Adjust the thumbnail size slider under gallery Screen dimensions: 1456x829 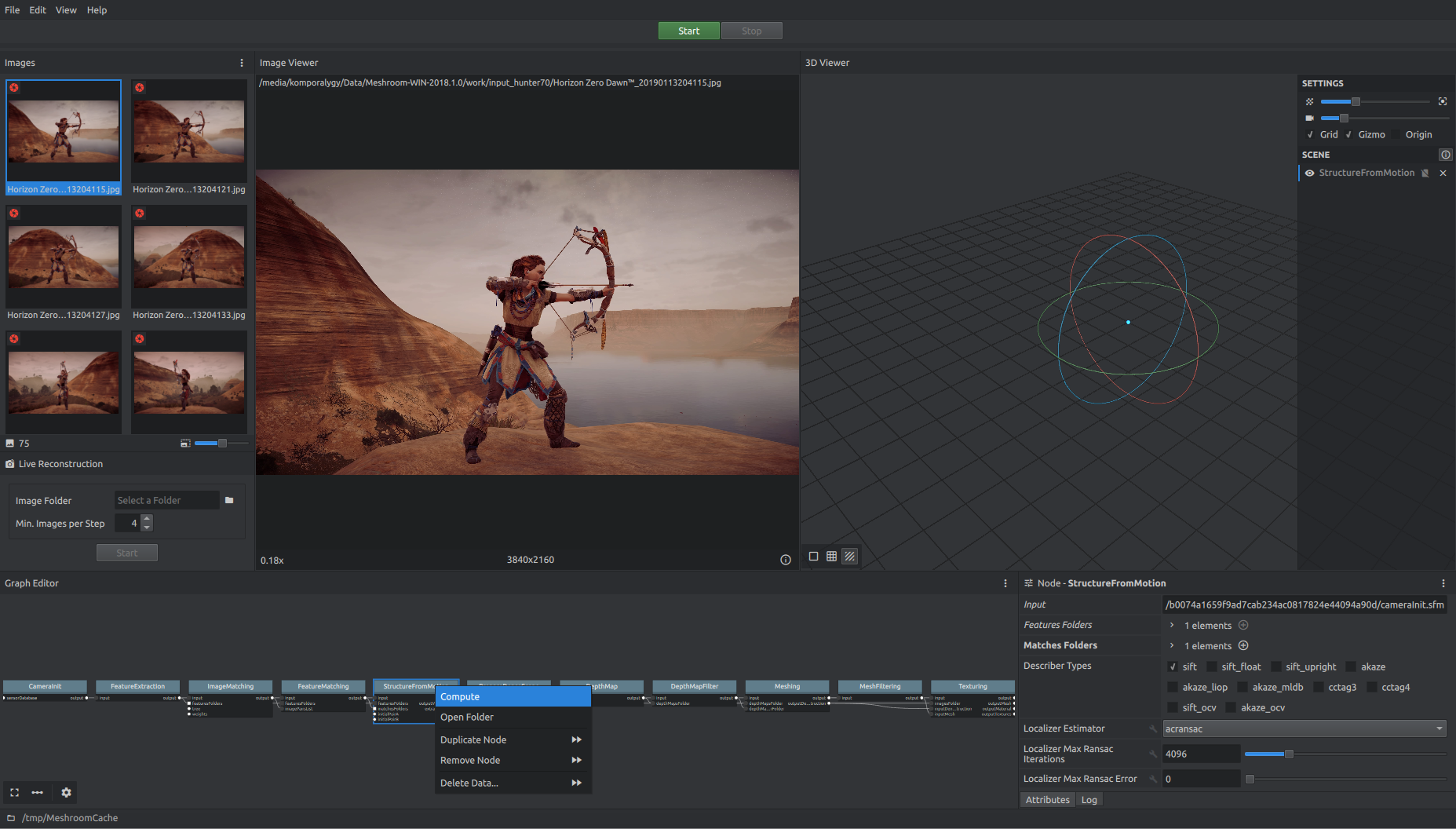pos(221,444)
